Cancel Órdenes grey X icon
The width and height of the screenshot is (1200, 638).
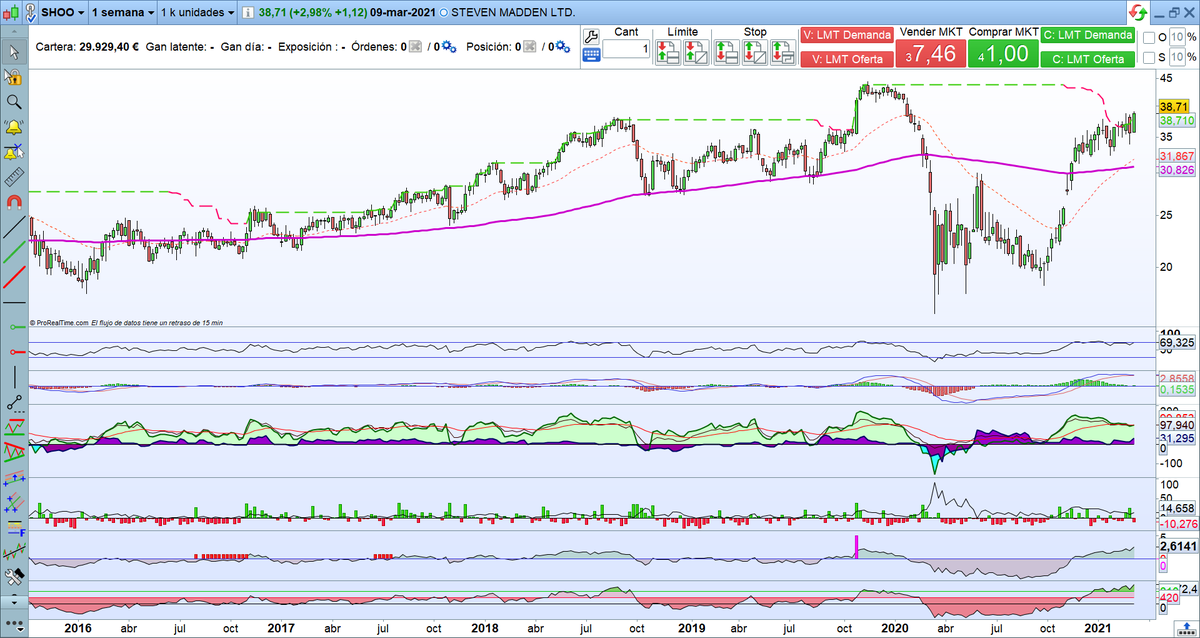tap(416, 47)
